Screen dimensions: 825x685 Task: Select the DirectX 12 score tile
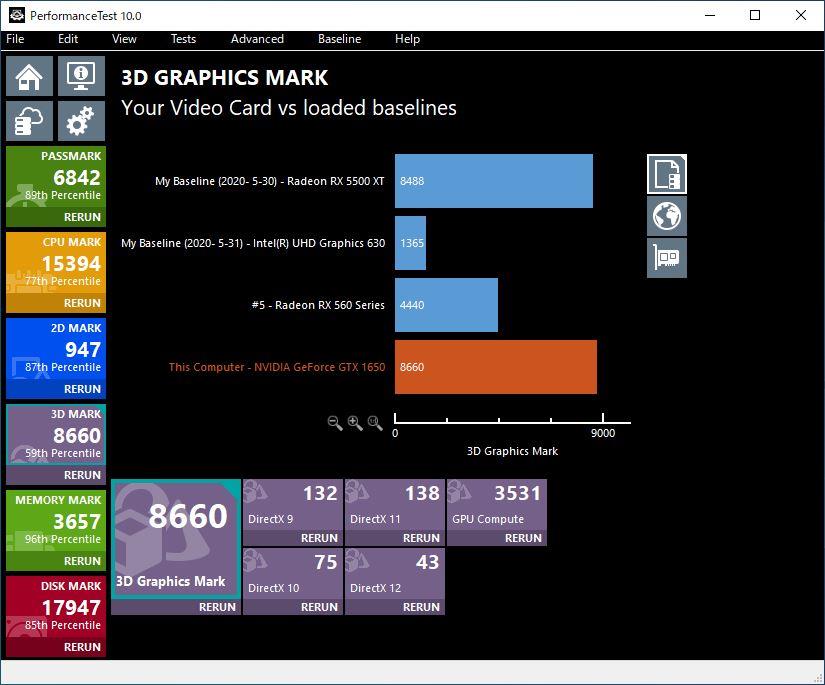395,574
